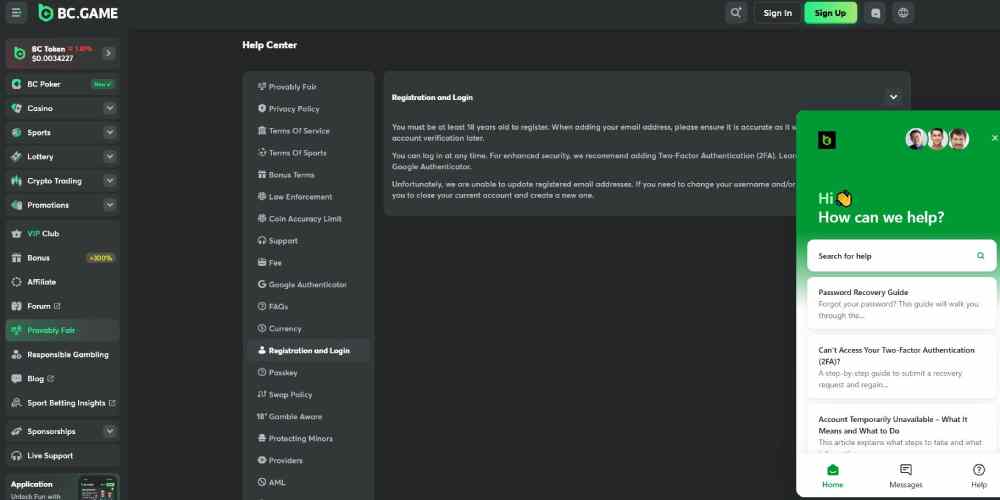Open the search magnifier in header
This screenshot has width=1000, height=500.
[737, 13]
